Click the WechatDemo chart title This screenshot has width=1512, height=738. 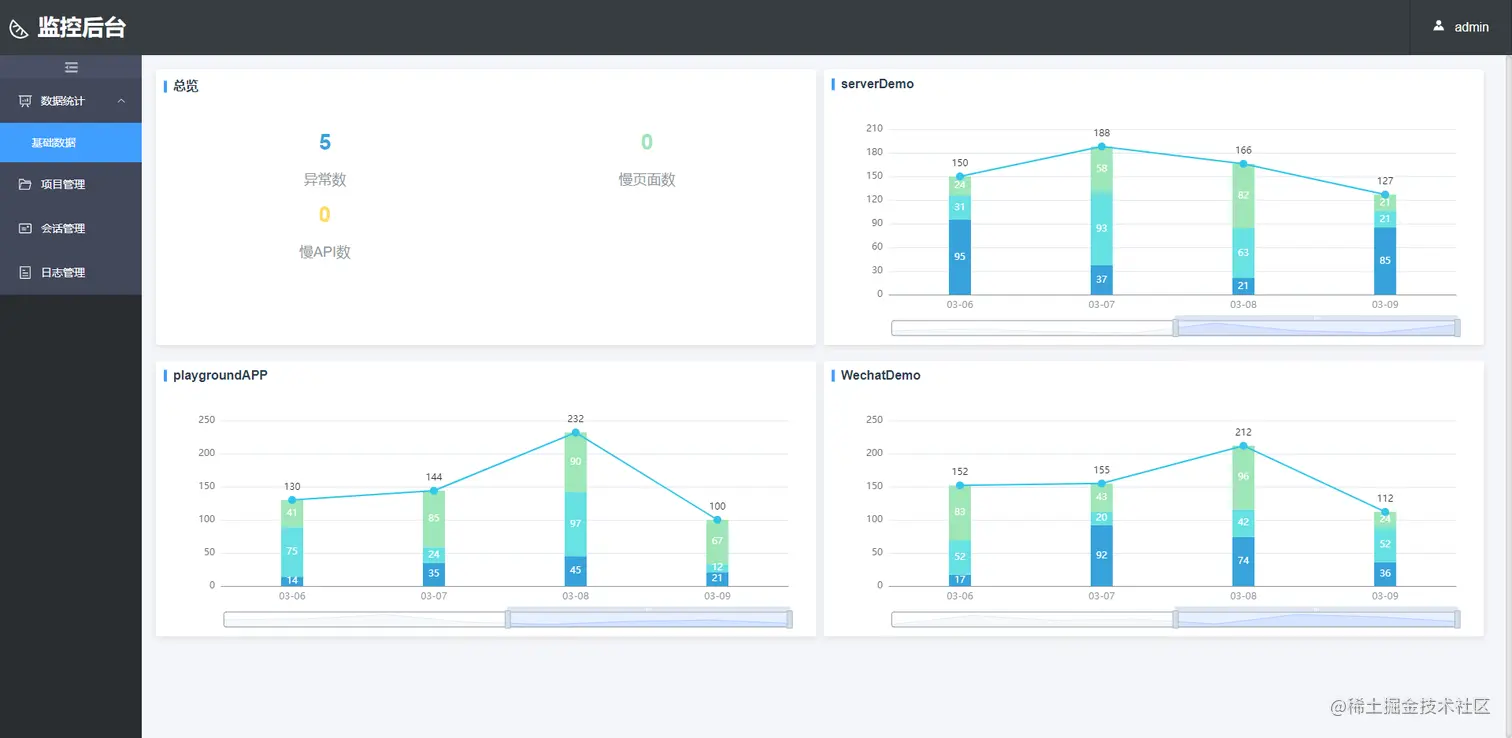click(x=881, y=375)
